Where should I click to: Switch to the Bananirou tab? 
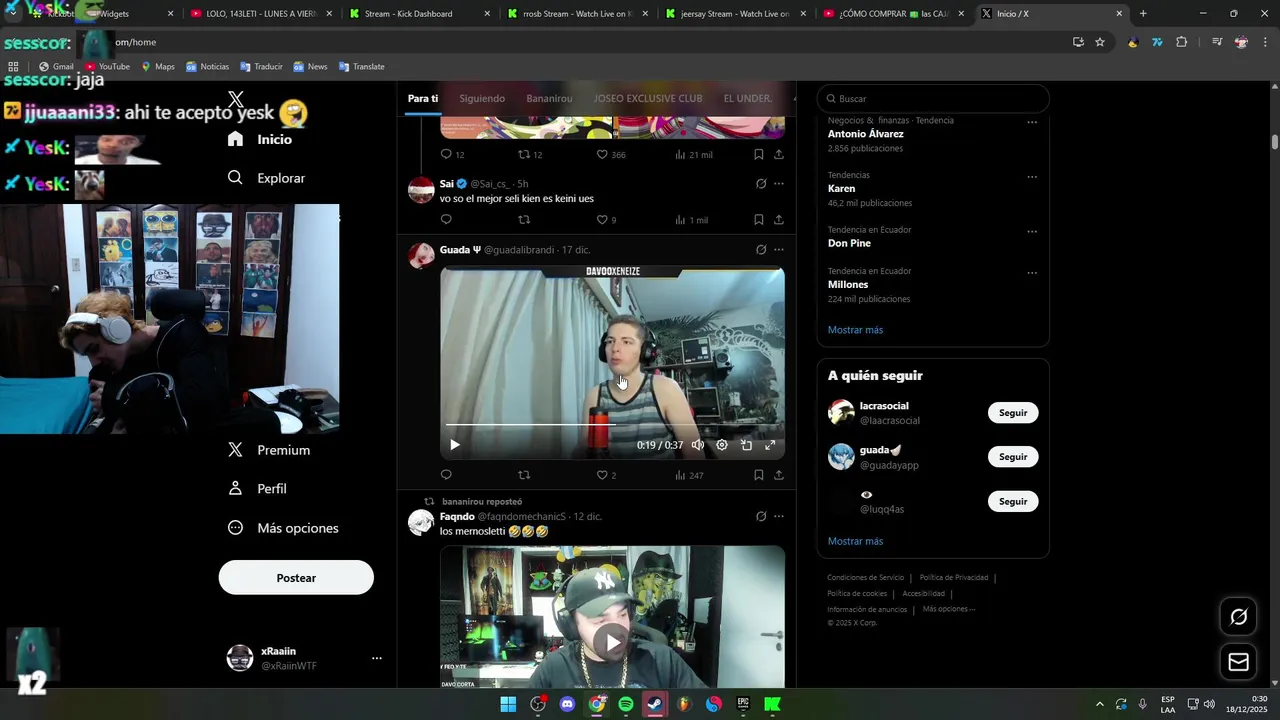click(x=549, y=99)
